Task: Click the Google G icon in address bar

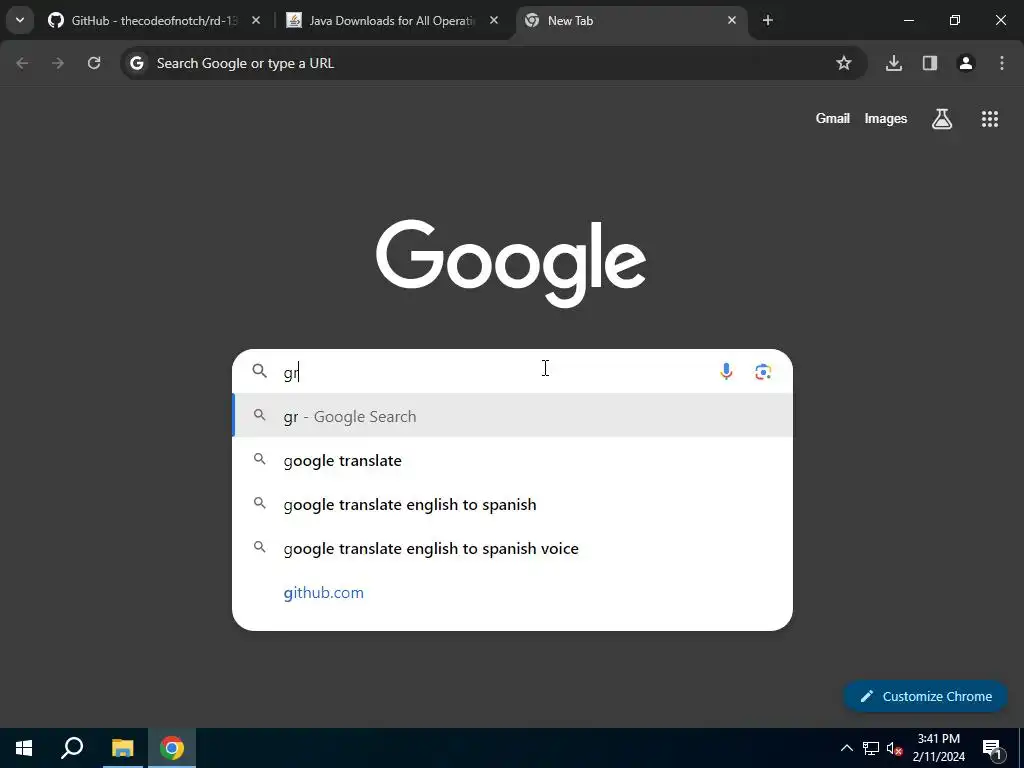Action: click(x=136, y=63)
